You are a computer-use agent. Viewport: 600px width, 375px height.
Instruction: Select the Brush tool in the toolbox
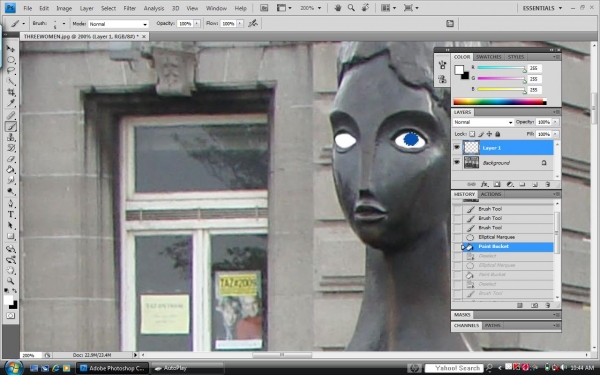point(11,126)
